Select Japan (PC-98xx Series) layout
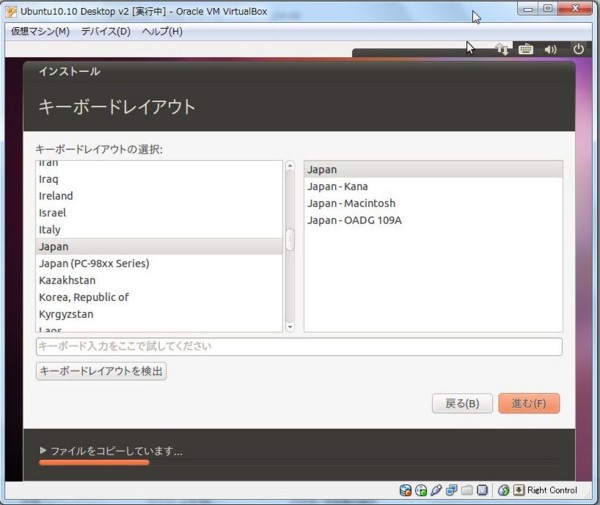The image size is (600, 505). [159, 263]
